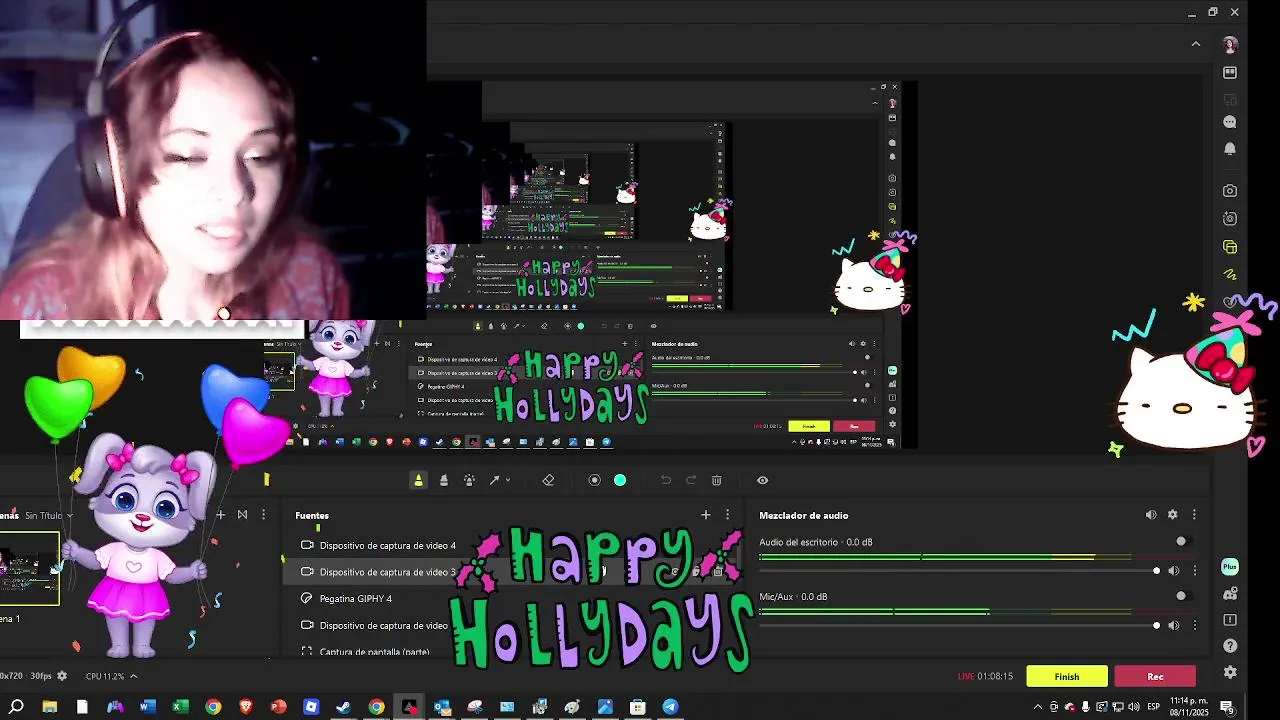This screenshot has width=1280, height=720.
Task: Select the Pegatina GIPHY 4 source
Action: pyautogui.click(x=355, y=598)
